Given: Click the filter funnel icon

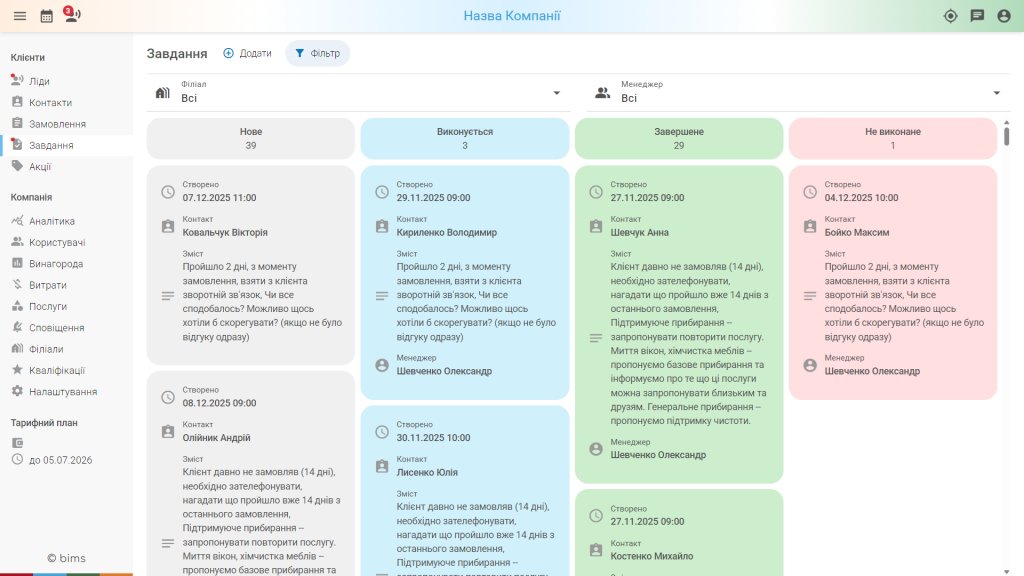Looking at the screenshot, I should pos(300,53).
